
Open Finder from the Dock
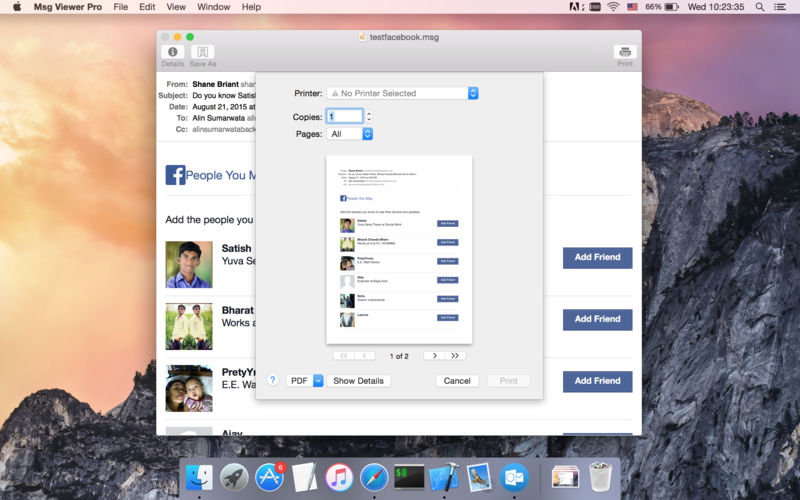[199, 477]
